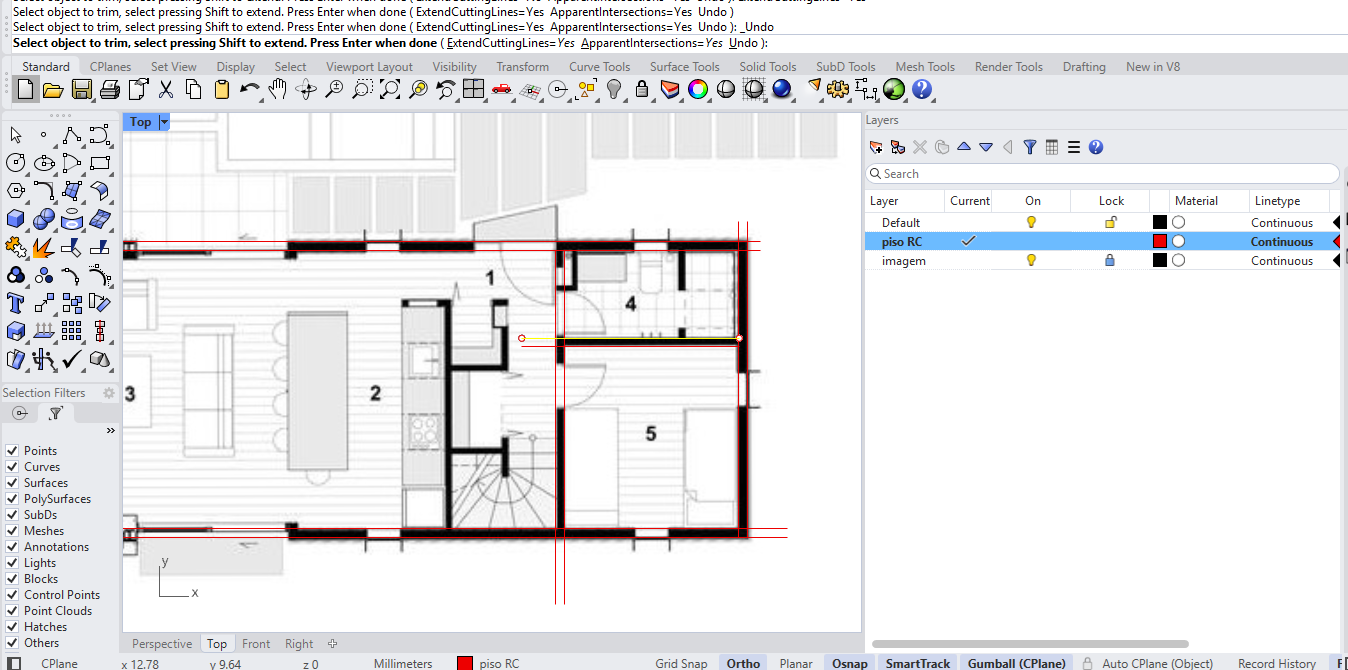Image resolution: width=1348 pixels, height=670 pixels.
Task: Select the Text object tool
Action: [x=15, y=303]
